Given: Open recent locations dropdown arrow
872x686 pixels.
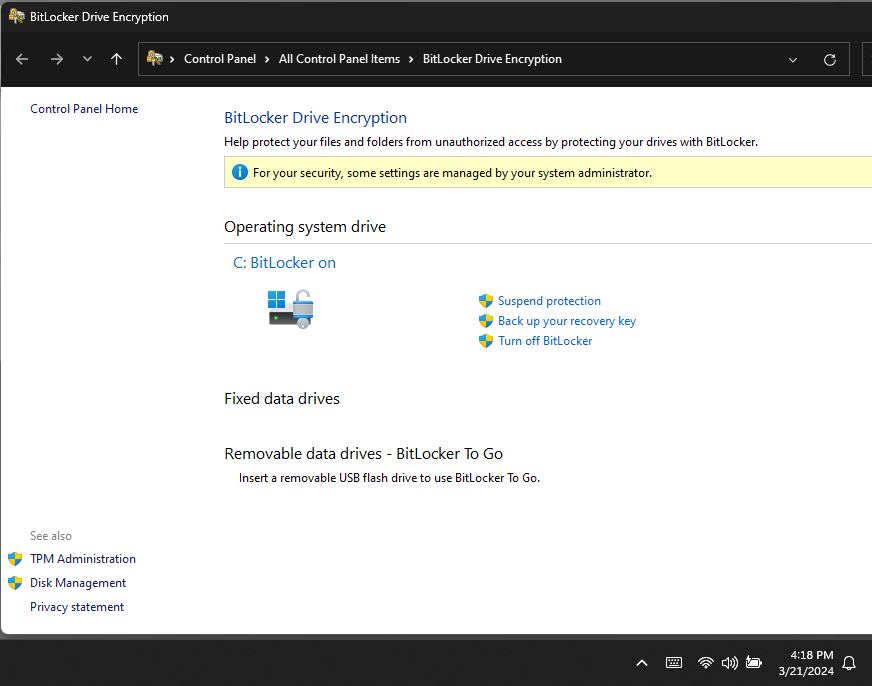Looking at the screenshot, I should (87, 58).
